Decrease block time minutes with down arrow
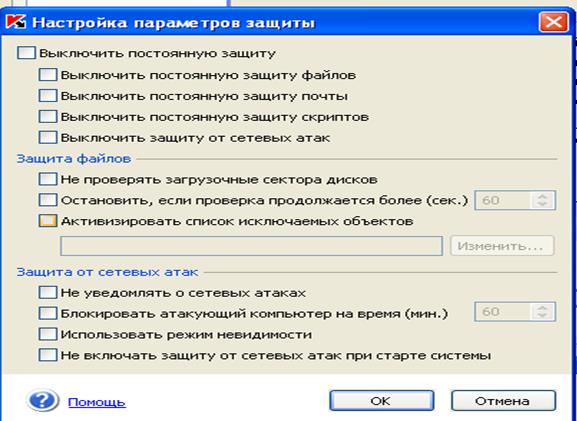The width and height of the screenshot is (577, 421). click(x=543, y=316)
